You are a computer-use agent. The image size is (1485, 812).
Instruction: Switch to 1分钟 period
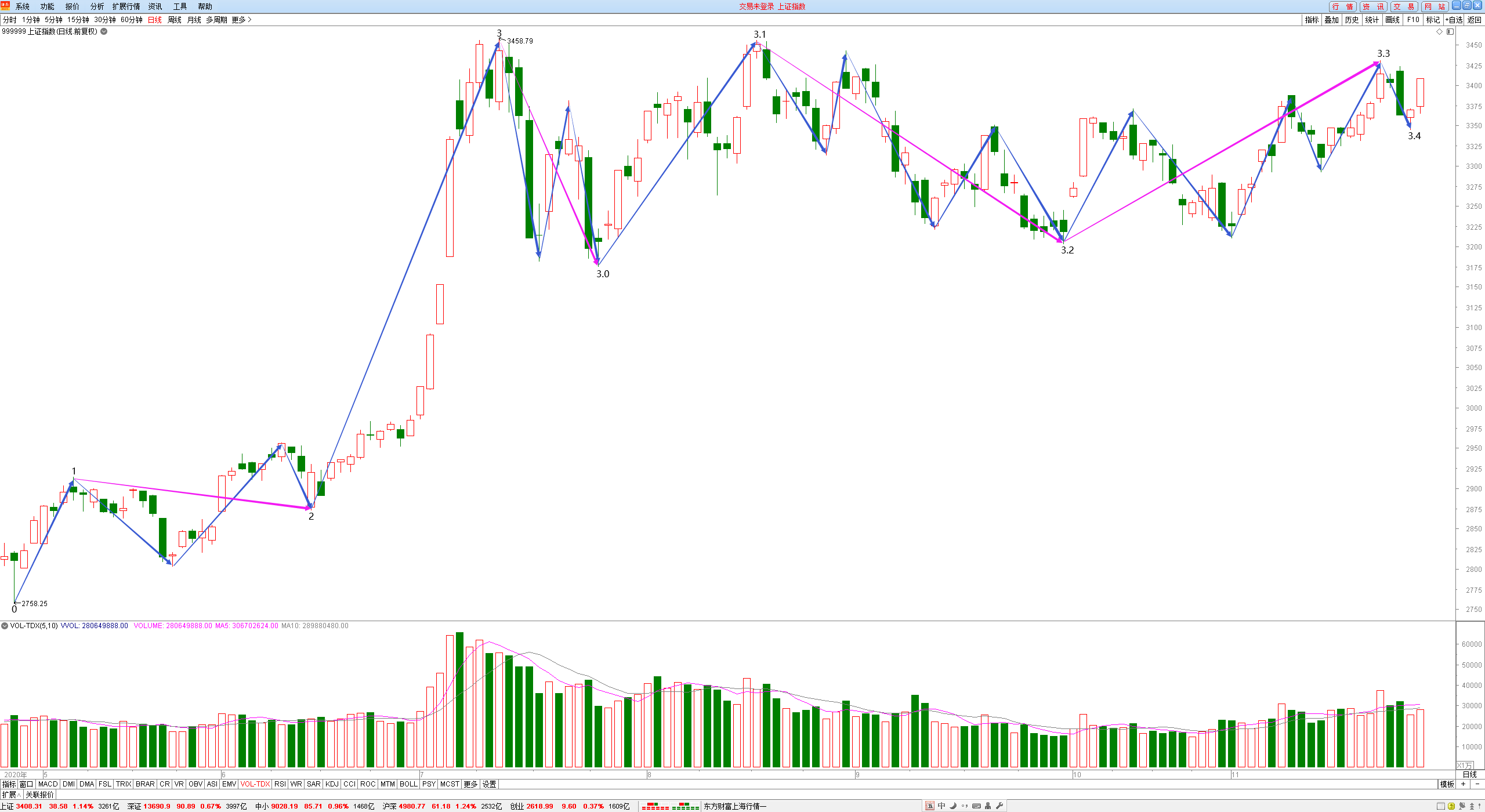pos(31,20)
